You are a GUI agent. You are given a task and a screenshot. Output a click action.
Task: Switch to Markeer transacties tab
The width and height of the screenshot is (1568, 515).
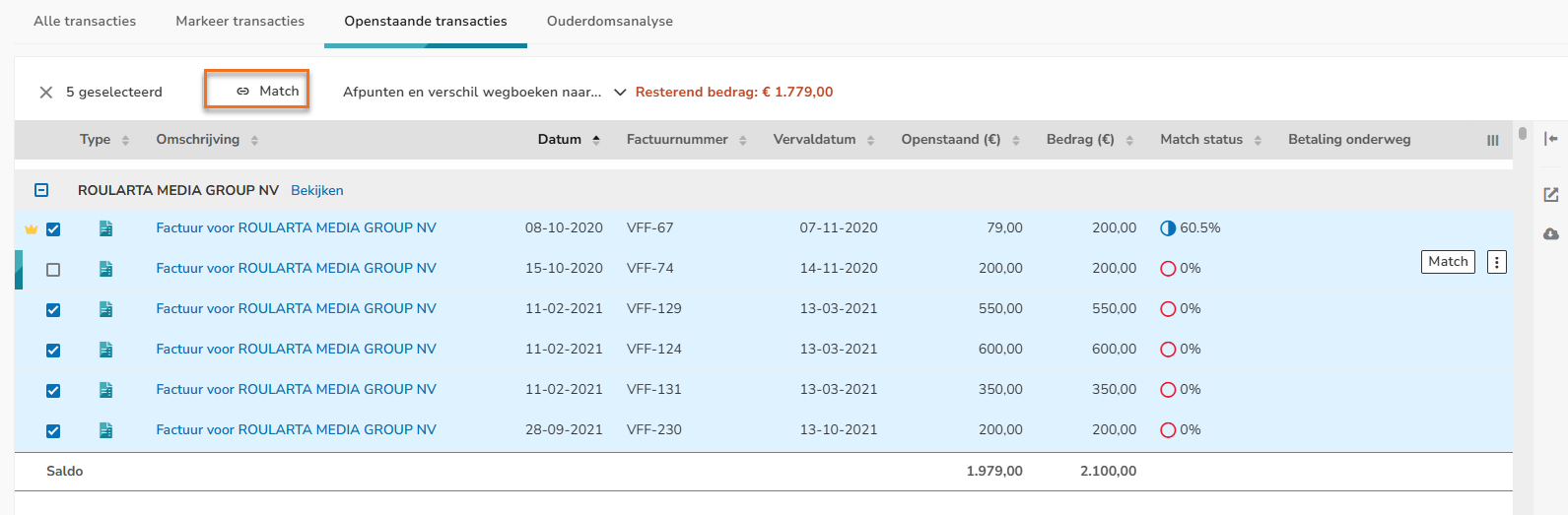pos(240,21)
